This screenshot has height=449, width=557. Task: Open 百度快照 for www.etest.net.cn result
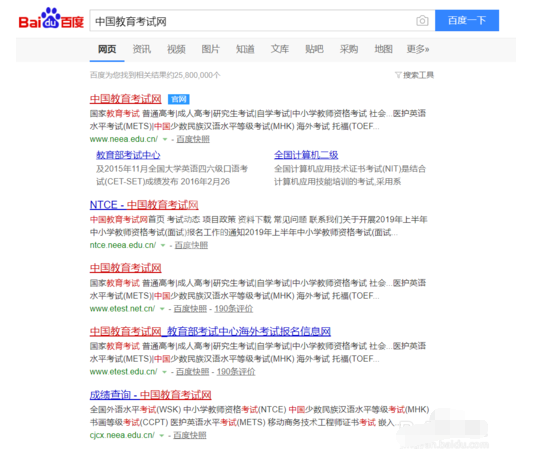tap(190, 309)
